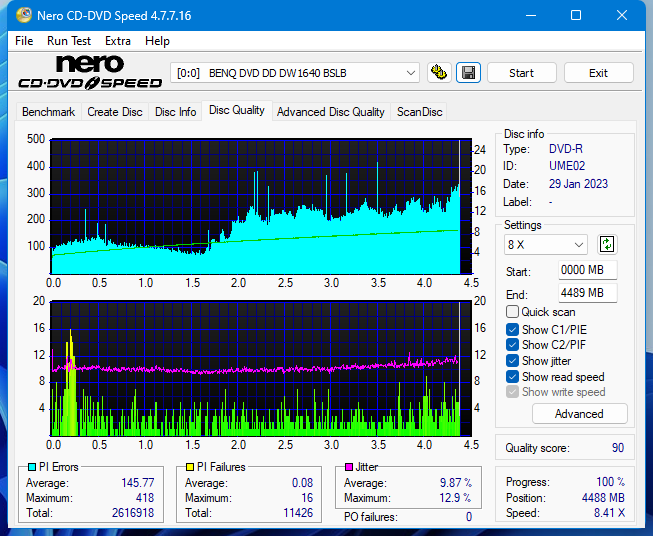This screenshot has width=653, height=536.
Task: Open the drive options icon next to drive selector
Action: point(439,73)
